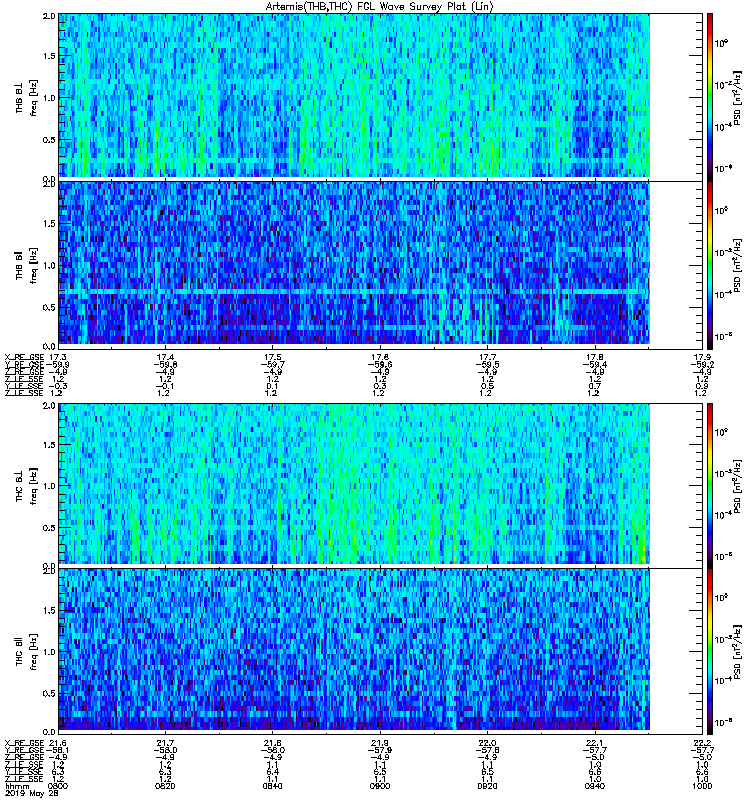The width and height of the screenshot is (750, 800).
Task: Click the '0.5' frequency tick of the THB B∥ panel
Action: (x=49, y=307)
